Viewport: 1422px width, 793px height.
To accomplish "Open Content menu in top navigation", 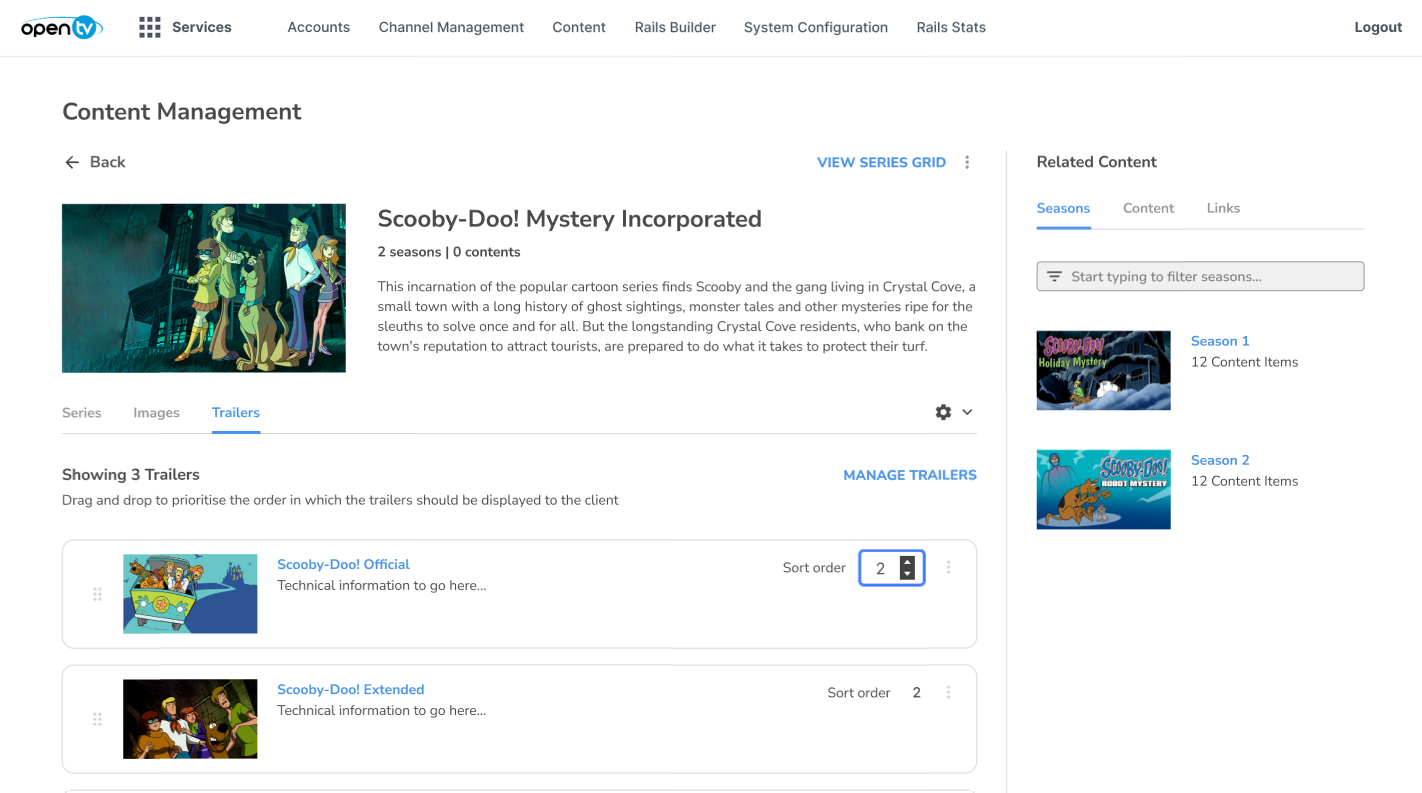I will click(x=579, y=27).
